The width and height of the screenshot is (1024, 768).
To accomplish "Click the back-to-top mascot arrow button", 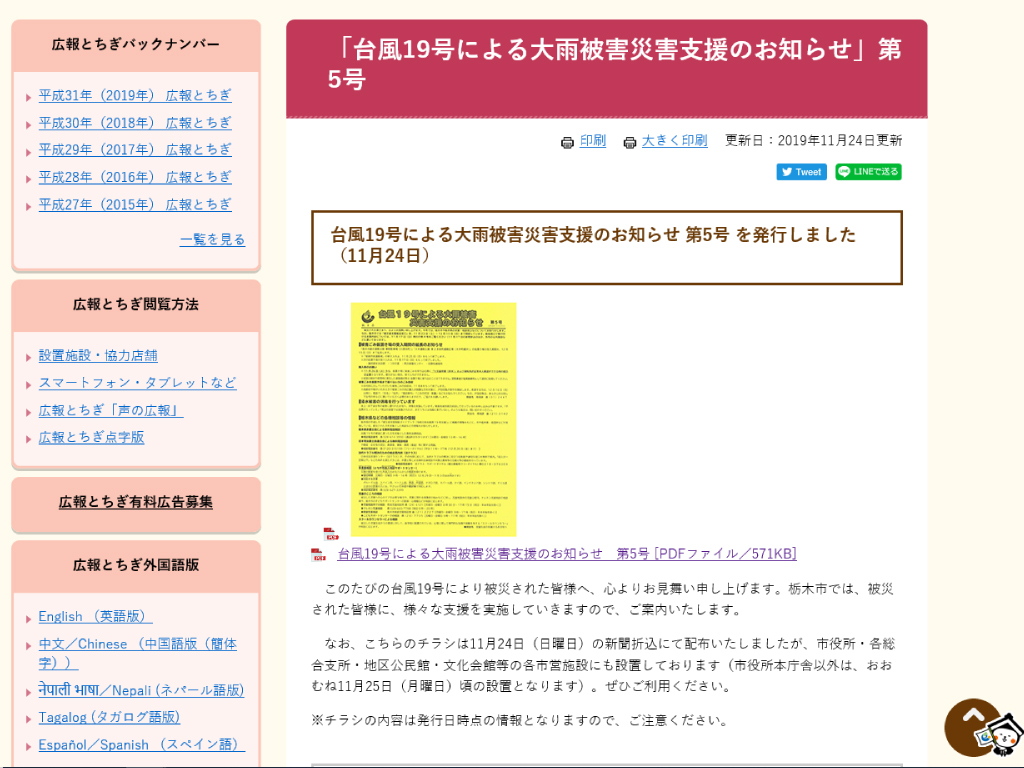I will click(x=984, y=728).
